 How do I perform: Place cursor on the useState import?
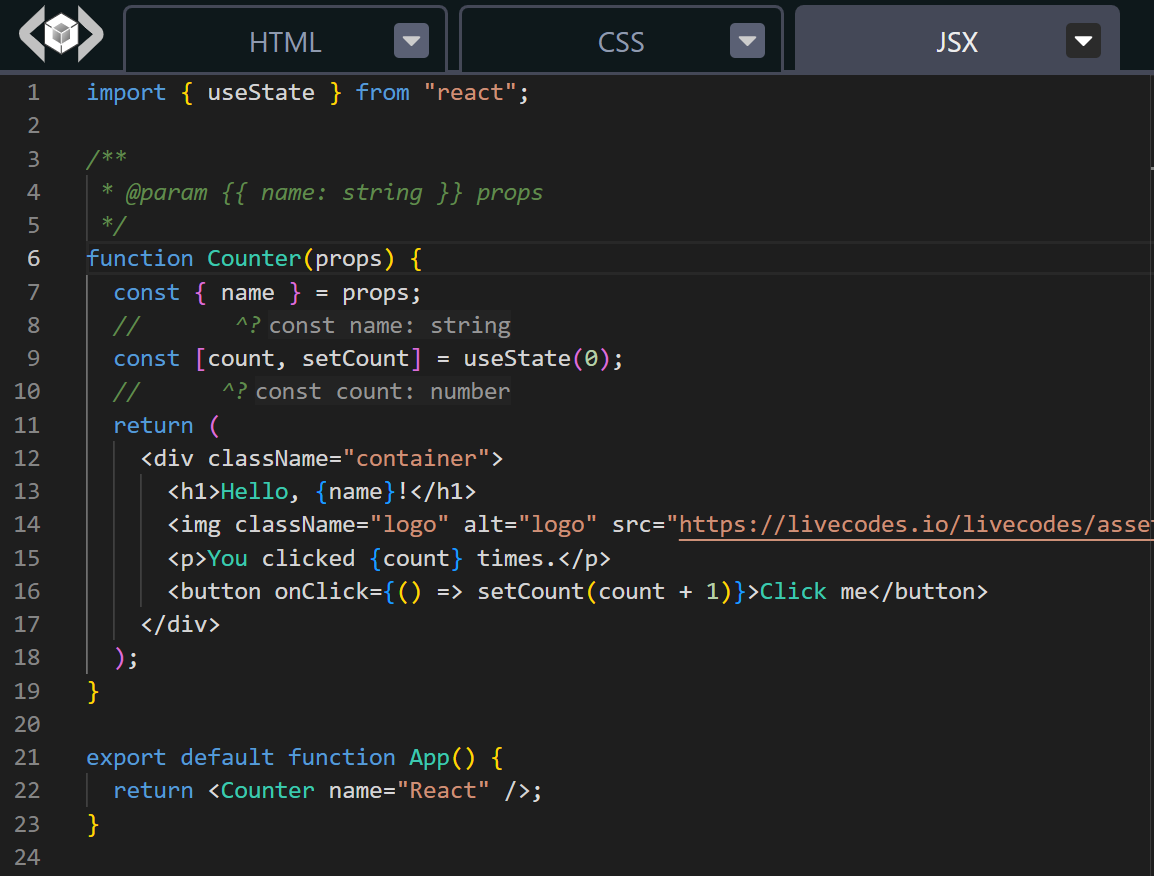[261, 92]
